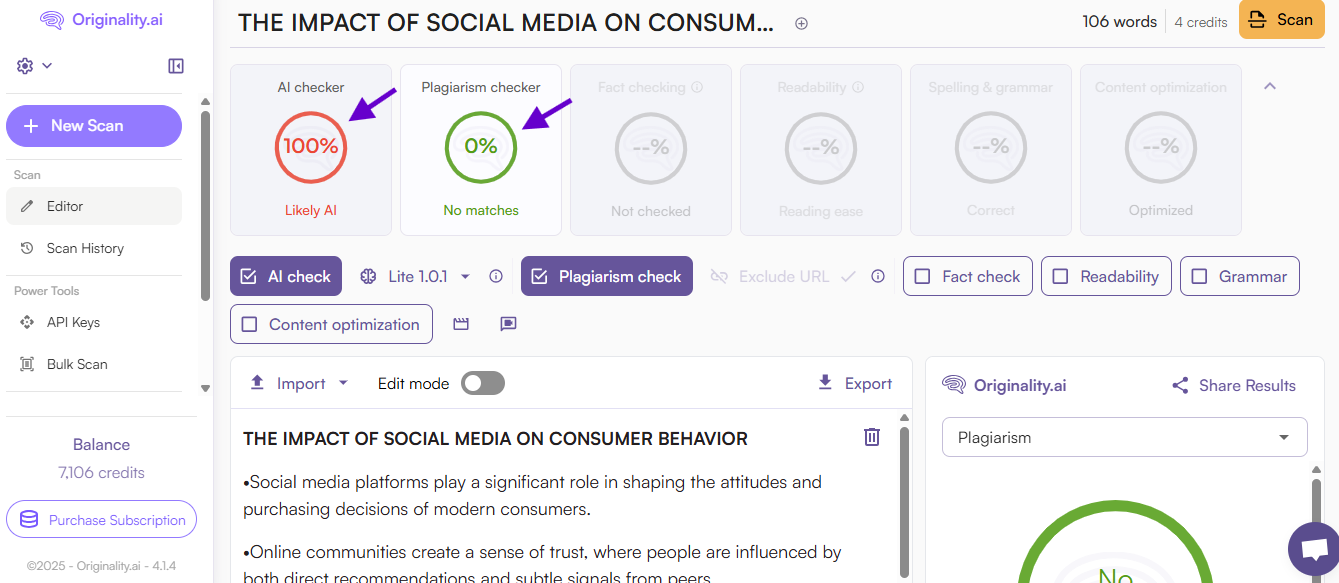Click the document title text field
1339x583 pixels.
pyautogui.click(x=506, y=24)
